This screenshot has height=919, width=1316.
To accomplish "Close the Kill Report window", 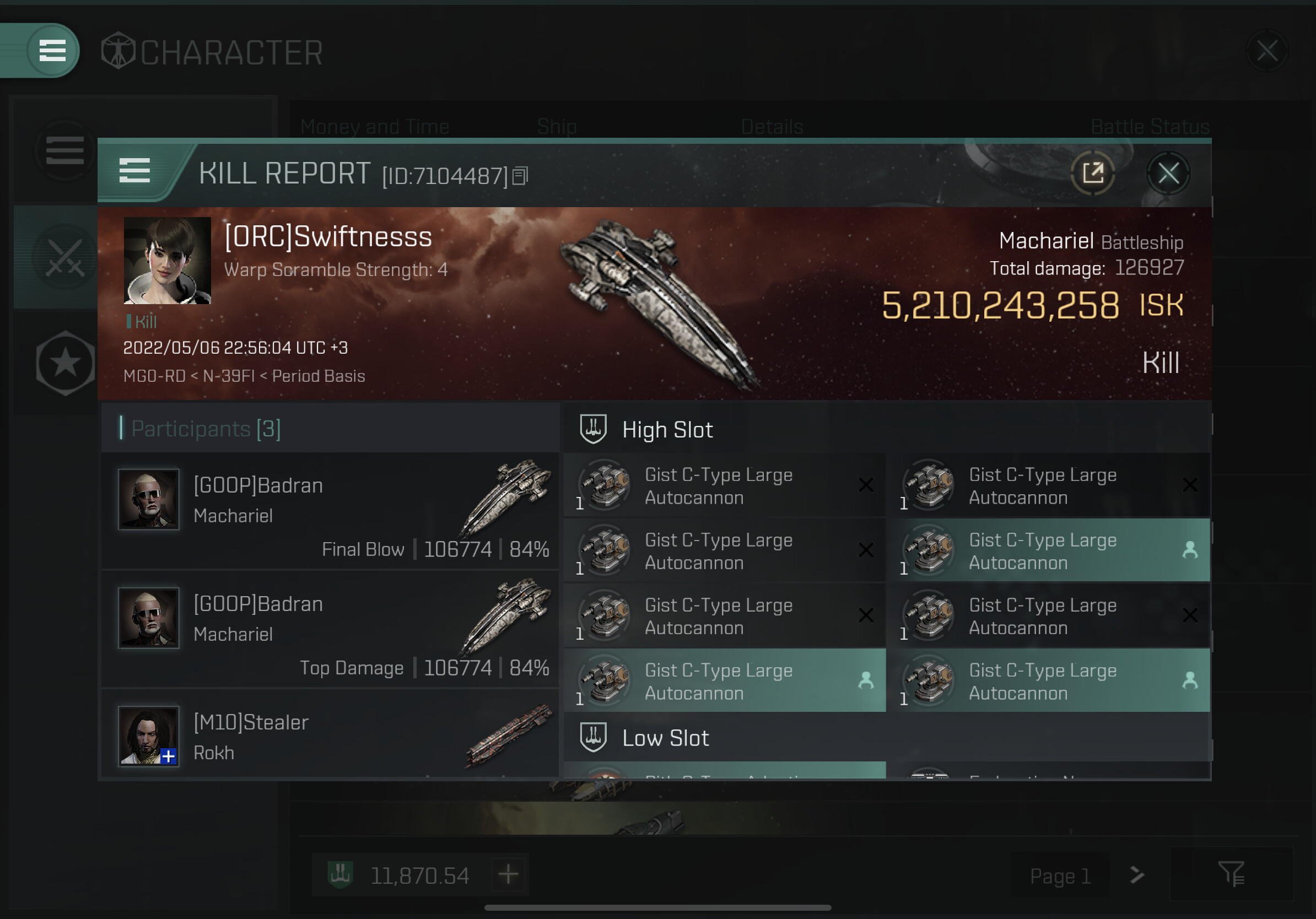I will pyautogui.click(x=1168, y=172).
